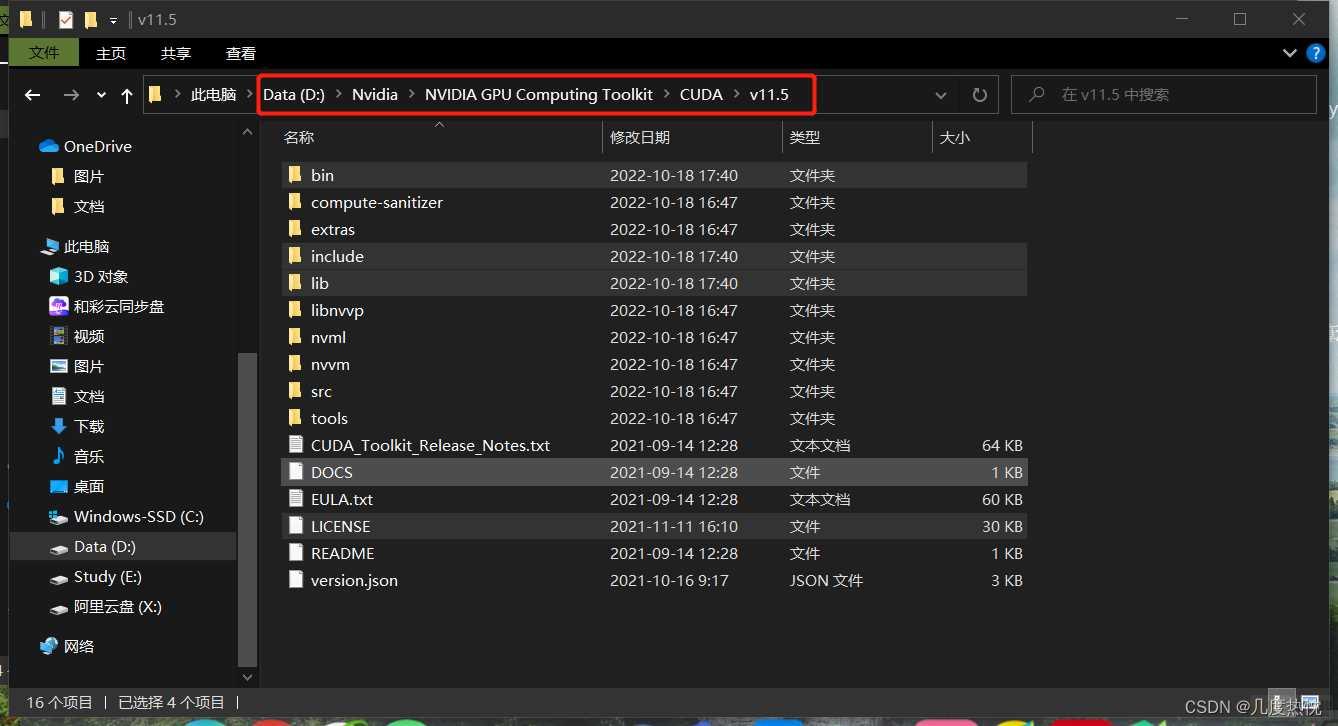Click the search box 在 v11.5 中搜索

(x=1164, y=94)
